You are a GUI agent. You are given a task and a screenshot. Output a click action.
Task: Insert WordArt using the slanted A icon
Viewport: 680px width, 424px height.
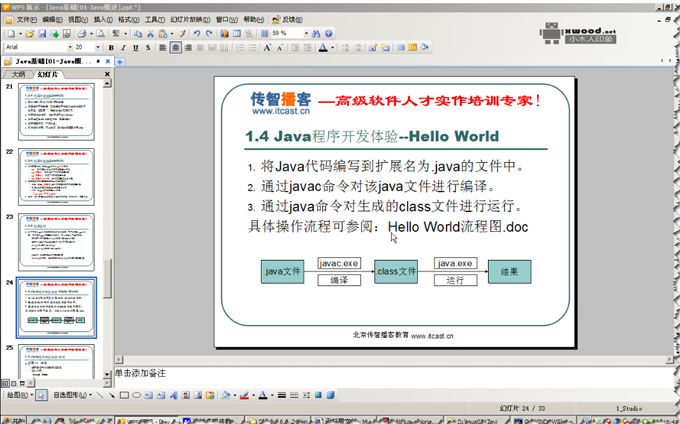click(x=173, y=395)
